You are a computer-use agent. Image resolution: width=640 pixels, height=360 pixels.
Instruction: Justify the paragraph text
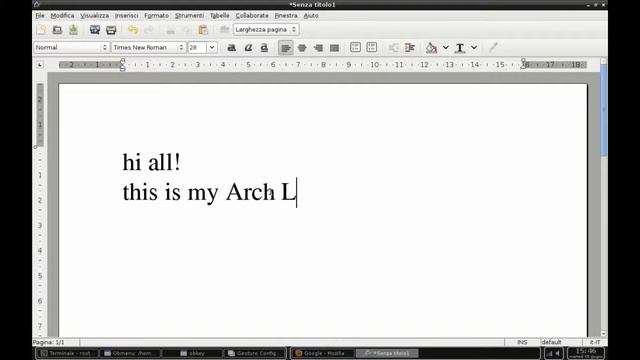pyautogui.click(x=334, y=48)
